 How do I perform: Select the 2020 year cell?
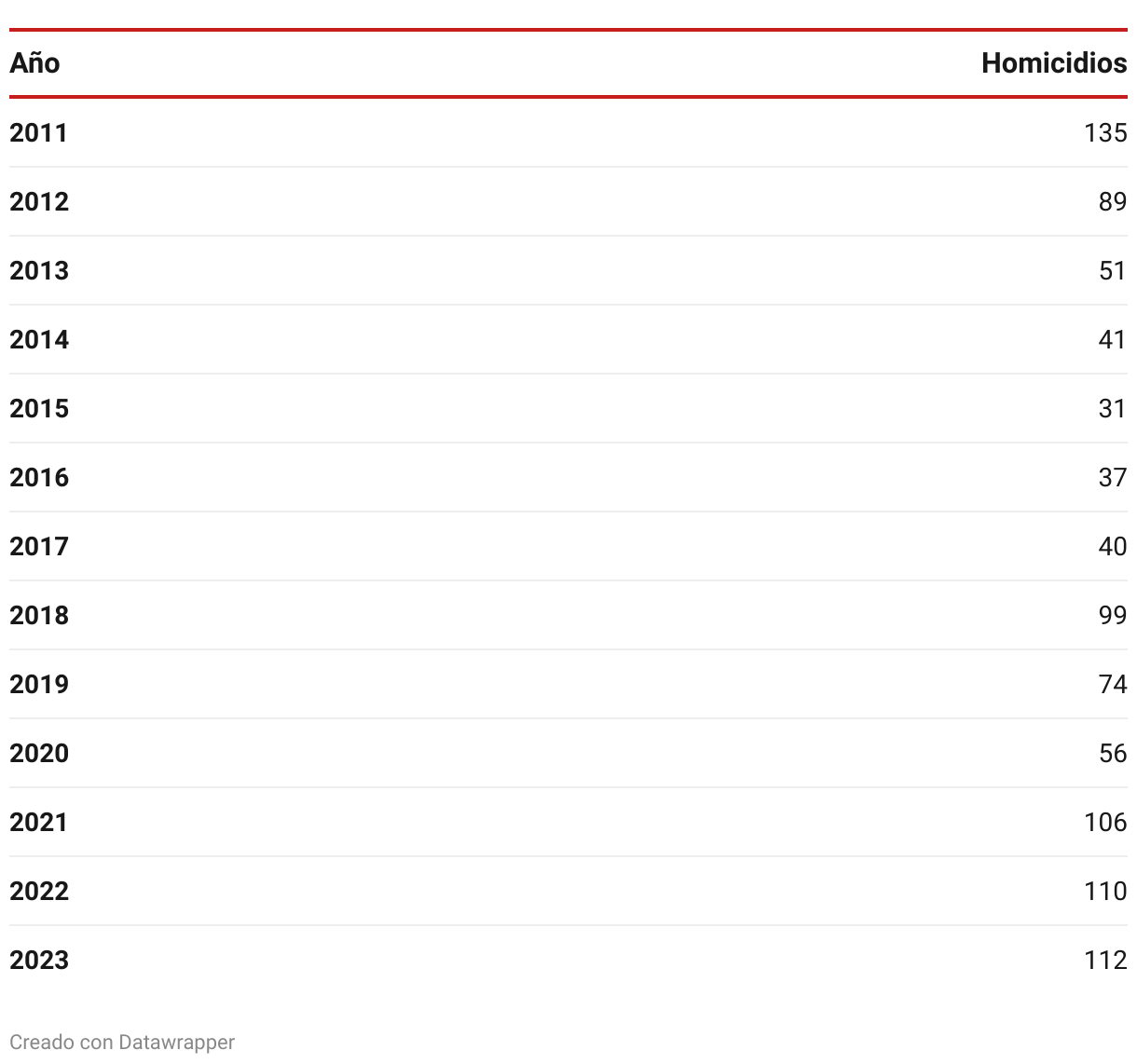tap(39, 753)
